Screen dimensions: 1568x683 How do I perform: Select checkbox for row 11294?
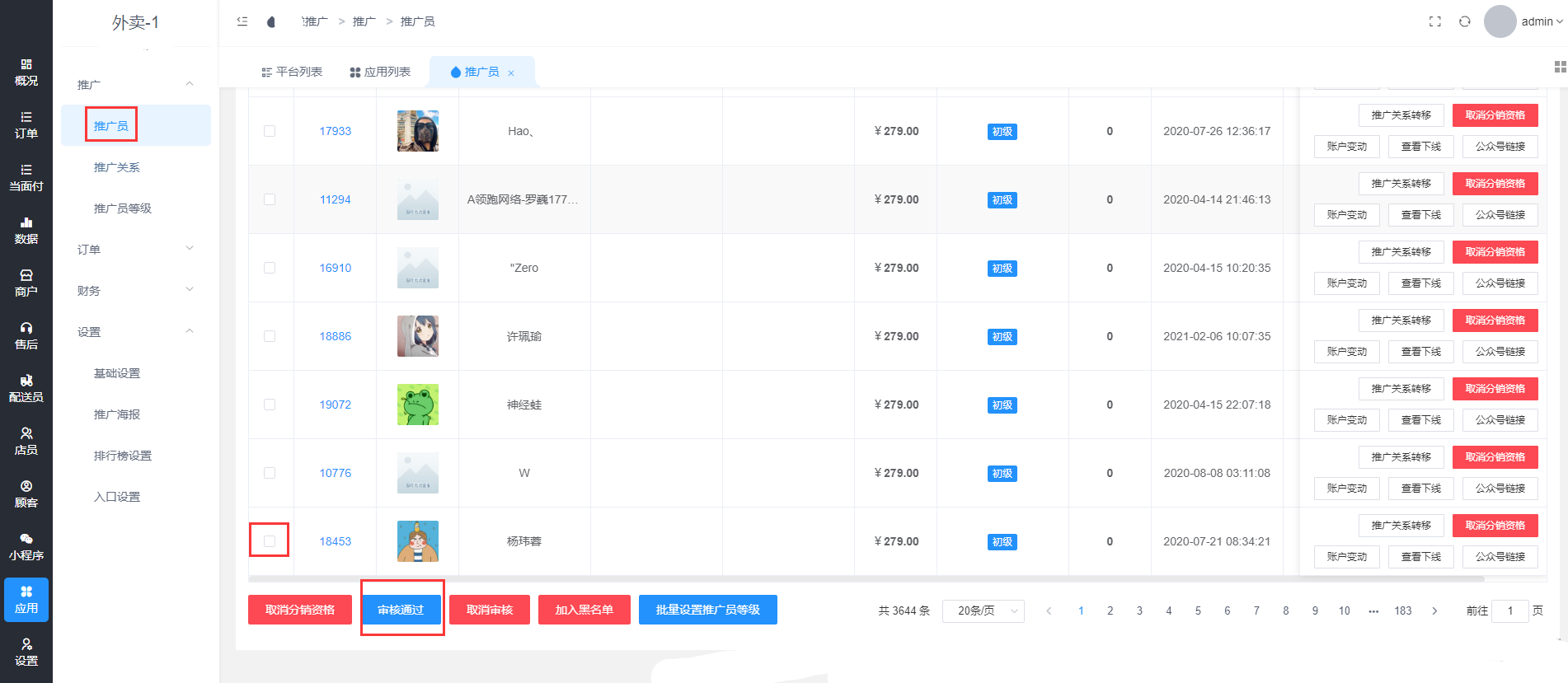pos(270,199)
